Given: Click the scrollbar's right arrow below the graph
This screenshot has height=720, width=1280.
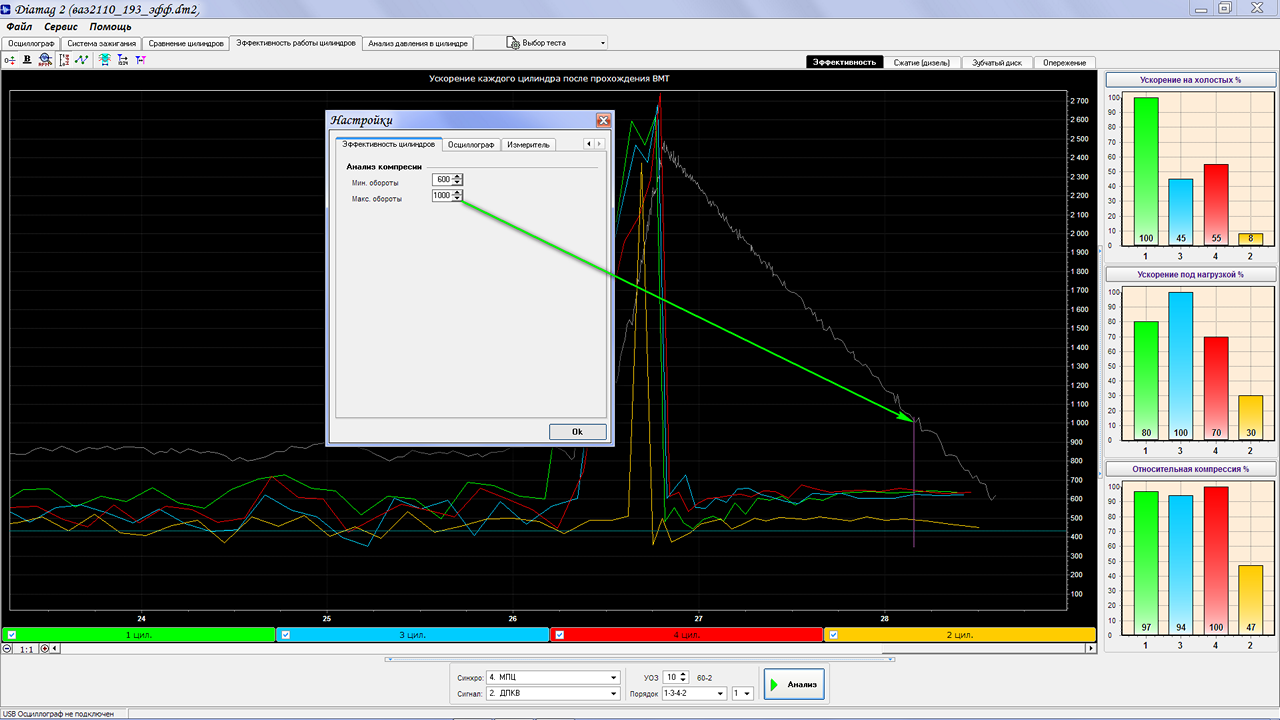Looking at the screenshot, I should point(1090,649).
